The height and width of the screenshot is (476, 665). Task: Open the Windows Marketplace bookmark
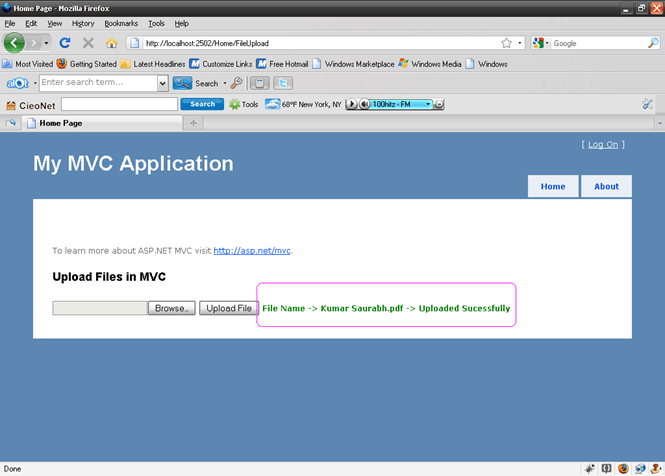coord(353,64)
